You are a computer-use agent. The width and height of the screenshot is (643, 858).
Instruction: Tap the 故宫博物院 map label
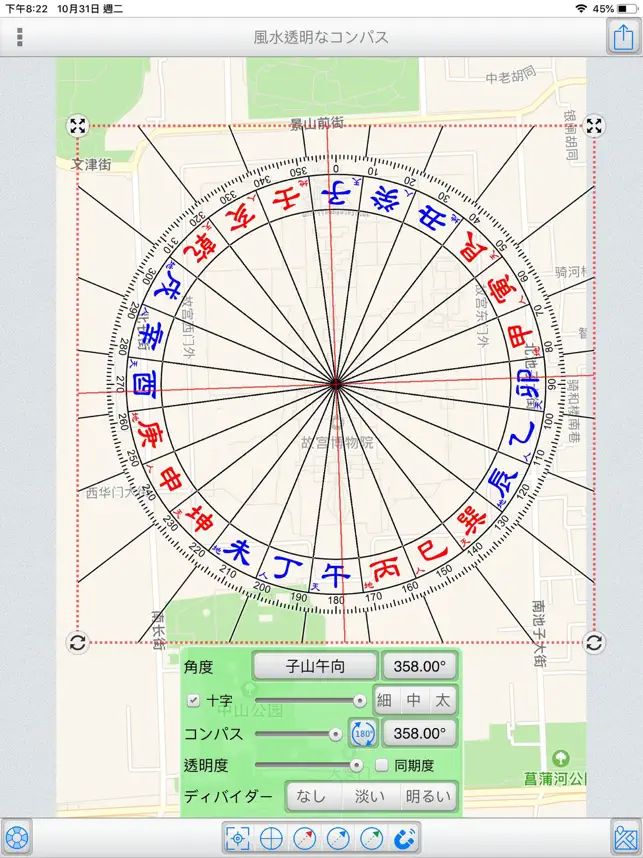pyautogui.click(x=337, y=442)
